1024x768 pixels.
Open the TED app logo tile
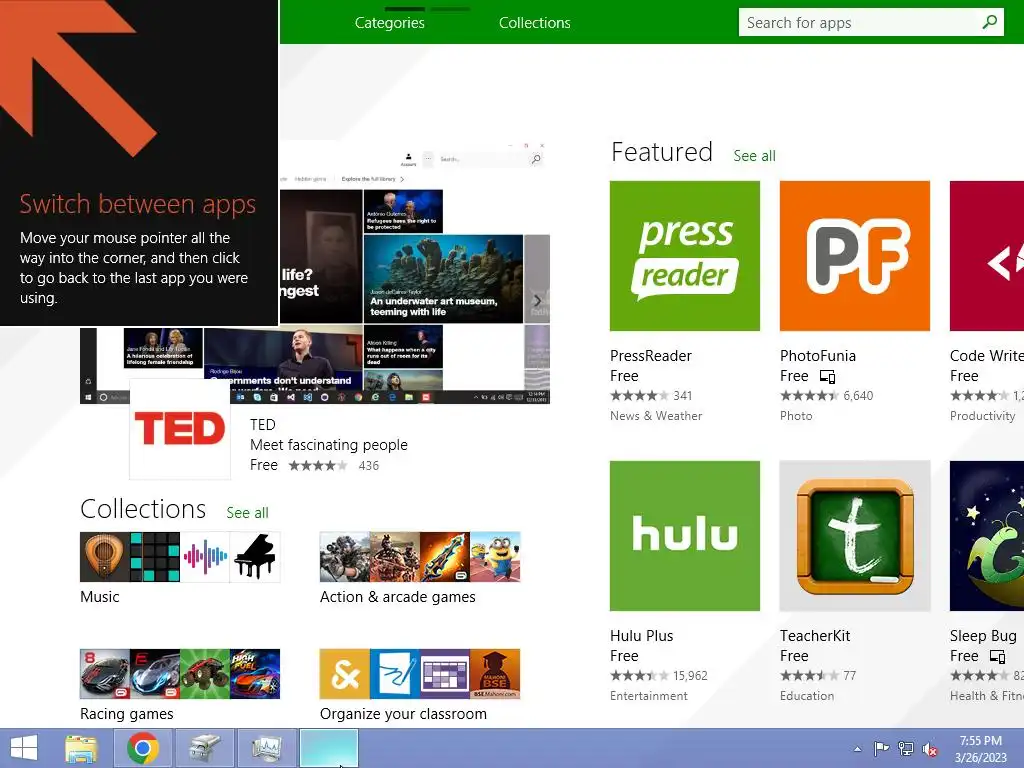pyautogui.click(x=180, y=429)
